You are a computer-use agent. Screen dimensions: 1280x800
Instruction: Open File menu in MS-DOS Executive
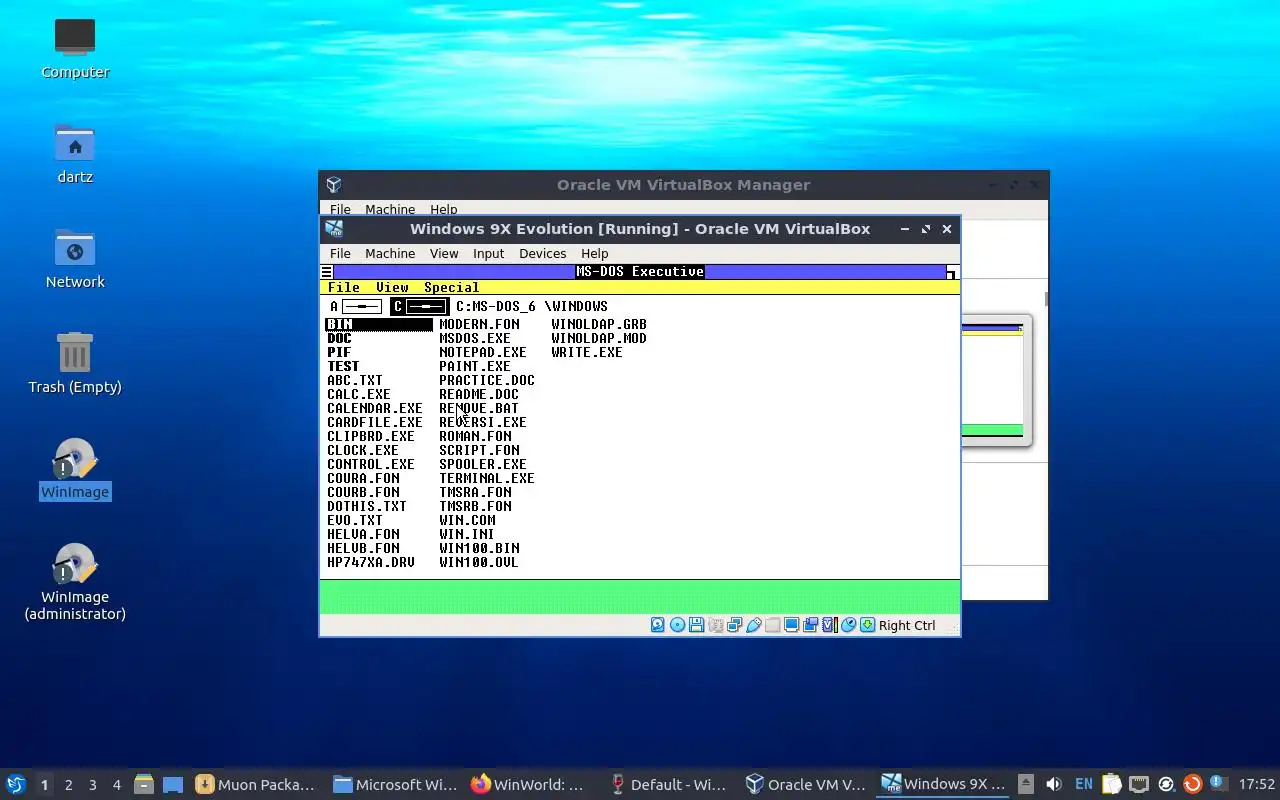(344, 287)
